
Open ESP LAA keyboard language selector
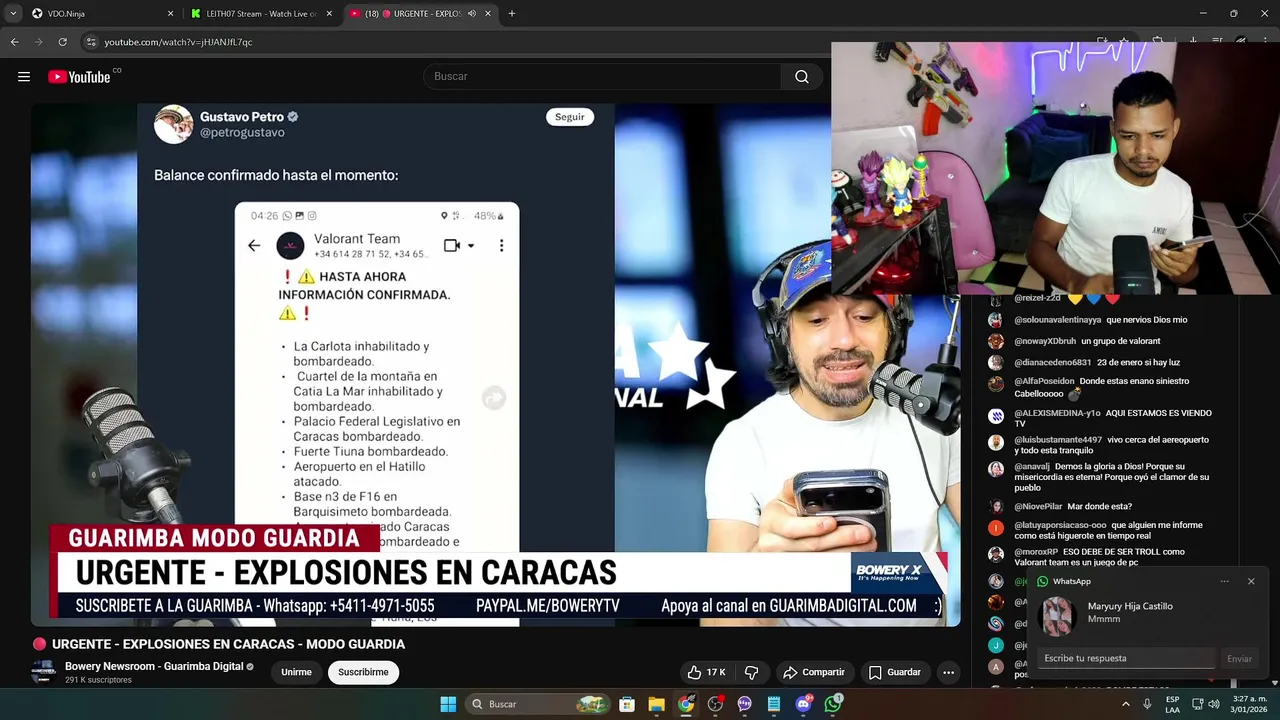[x=1173, y=704]
